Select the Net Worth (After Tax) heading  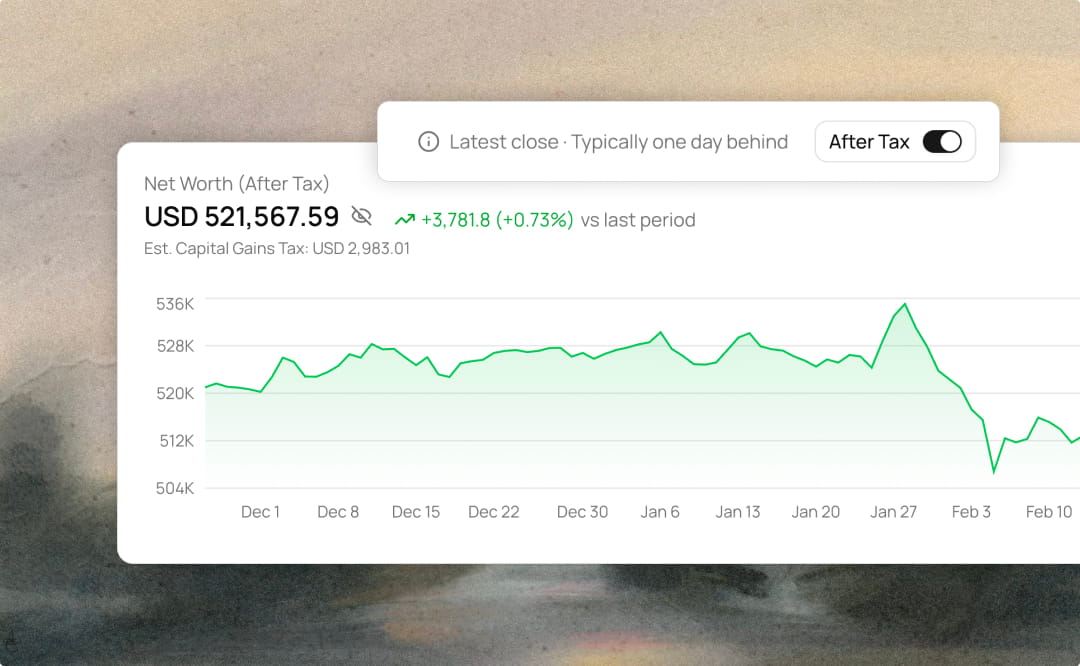[x=237, y=184]
